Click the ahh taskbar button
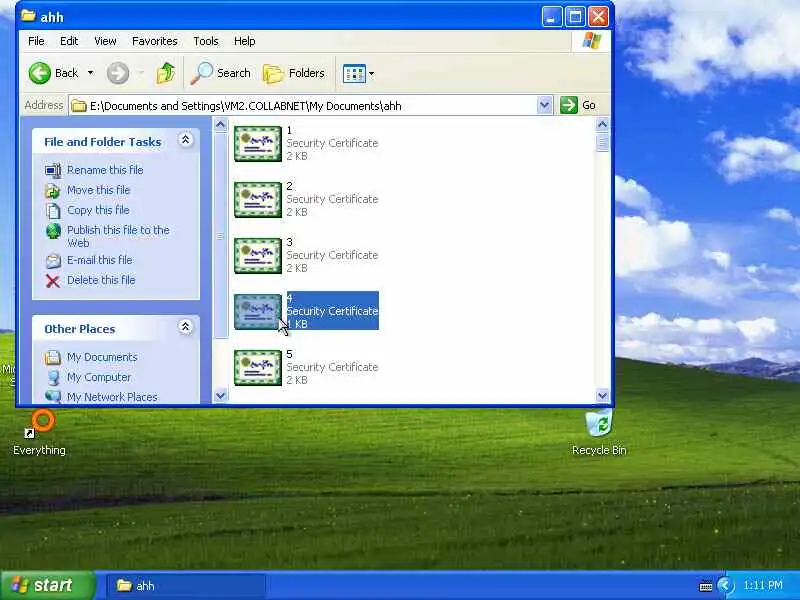Image resolution: width=800 pixels, height=600 pixels. click(x=186, y=586)
